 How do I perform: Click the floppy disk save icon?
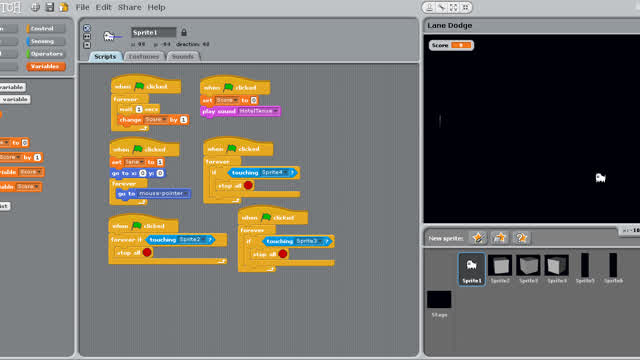point(50,7)
